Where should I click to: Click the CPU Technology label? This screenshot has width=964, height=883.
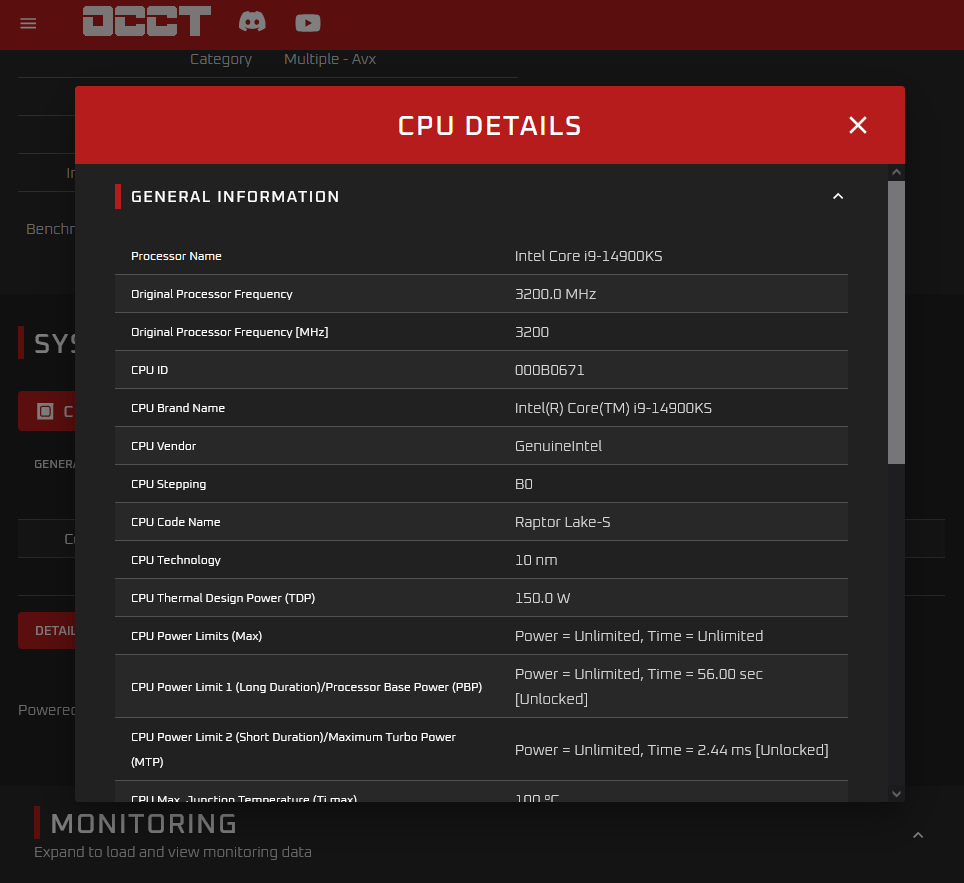(176, 560)
